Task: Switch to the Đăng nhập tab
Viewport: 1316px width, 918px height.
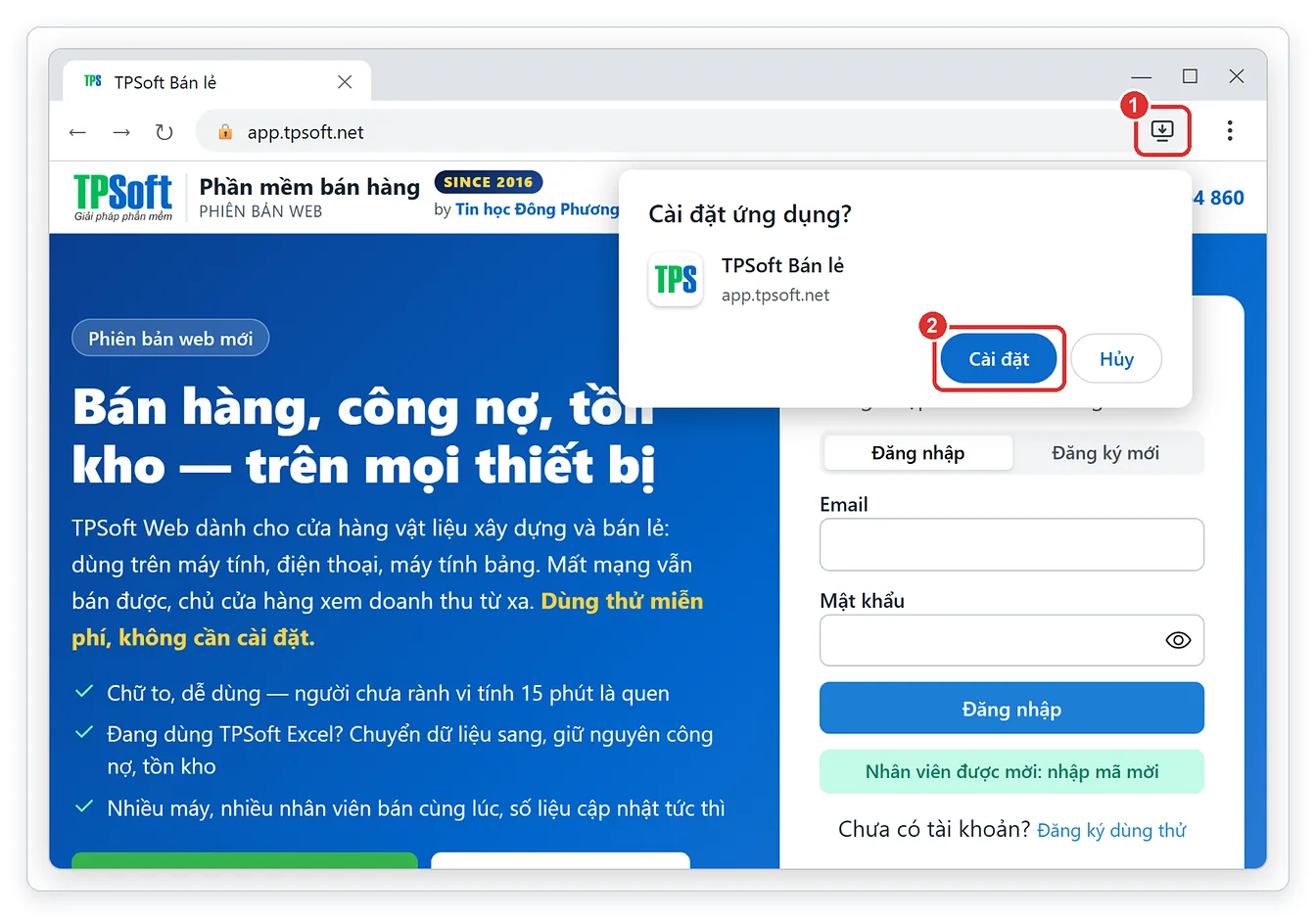Action: [918, 453]
